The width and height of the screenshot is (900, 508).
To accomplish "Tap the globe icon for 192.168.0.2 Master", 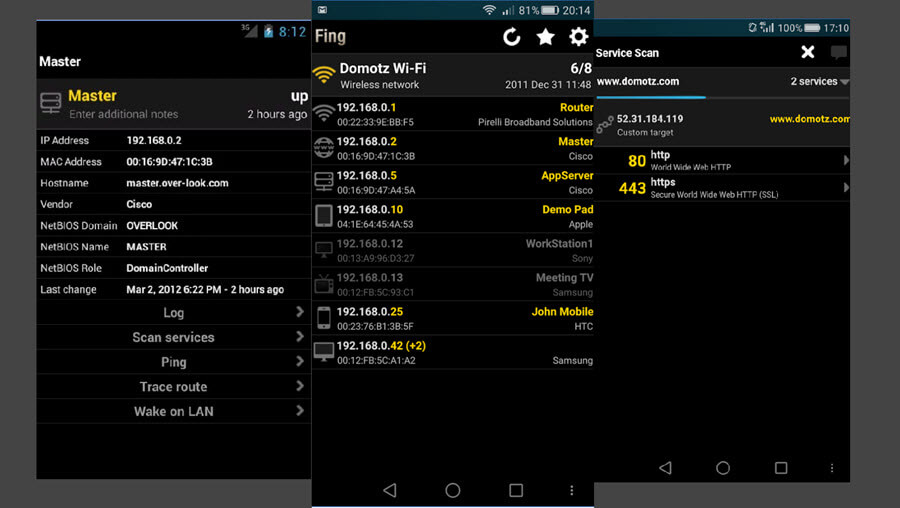I will 324,148.
